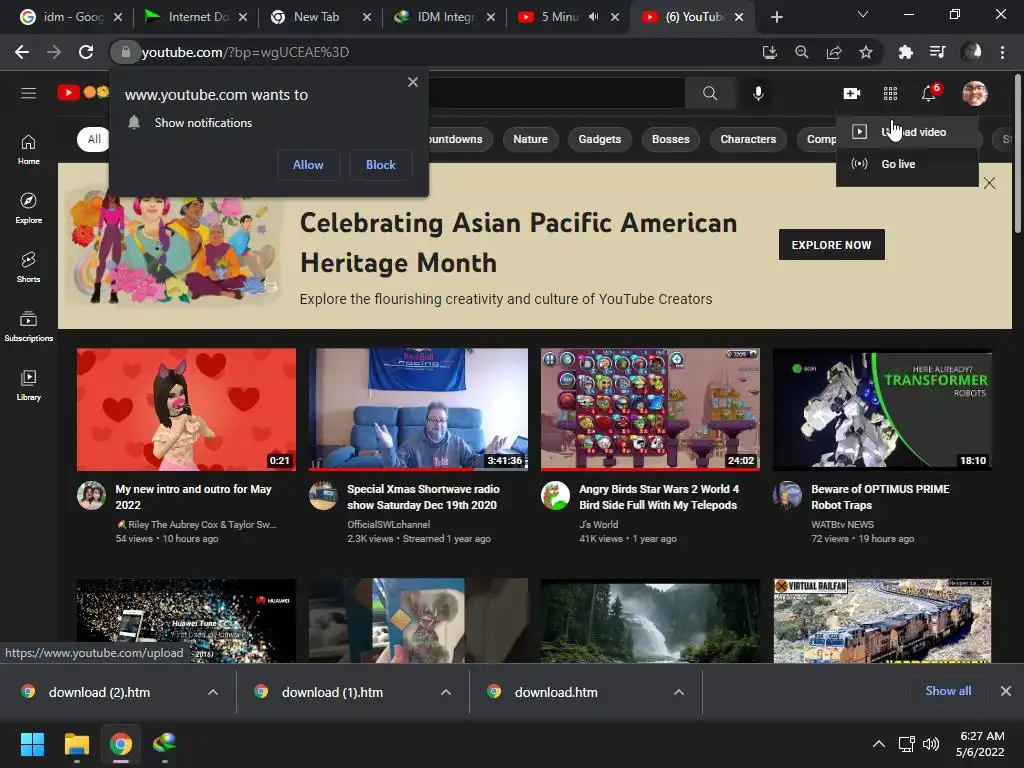The width and height of the screenshot is (1024, 768).
Task: Close the notification permission popup
Action: click(413, 82)
